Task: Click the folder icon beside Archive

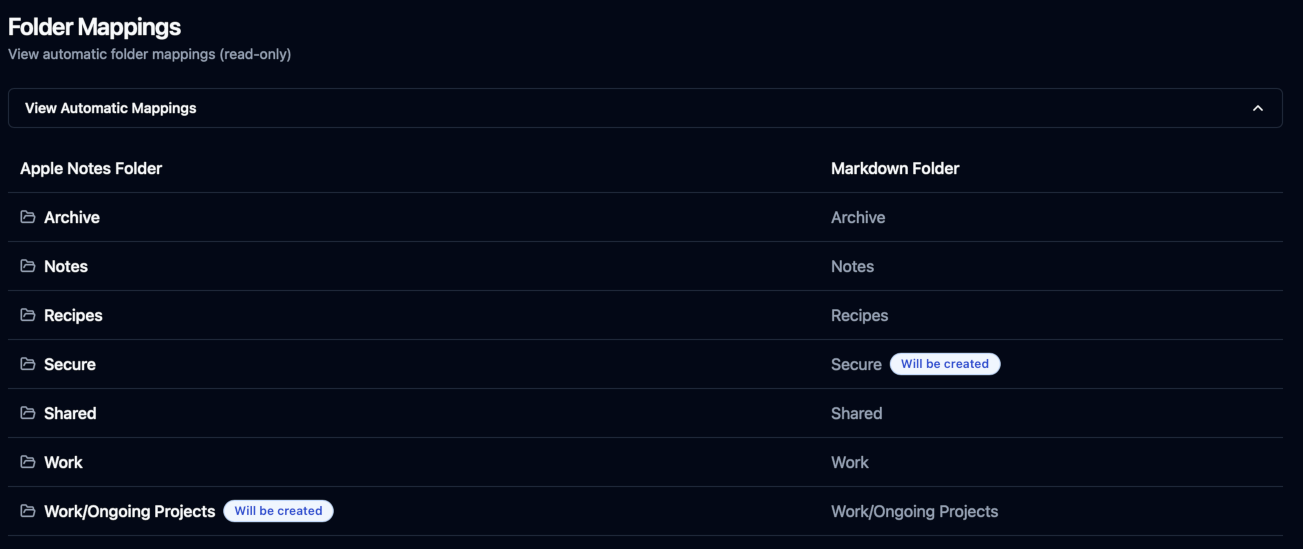Action: click(28, 217)
